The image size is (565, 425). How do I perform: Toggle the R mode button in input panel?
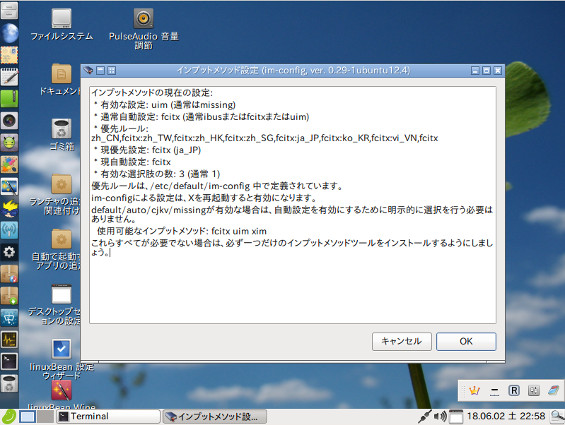point(514,390)
